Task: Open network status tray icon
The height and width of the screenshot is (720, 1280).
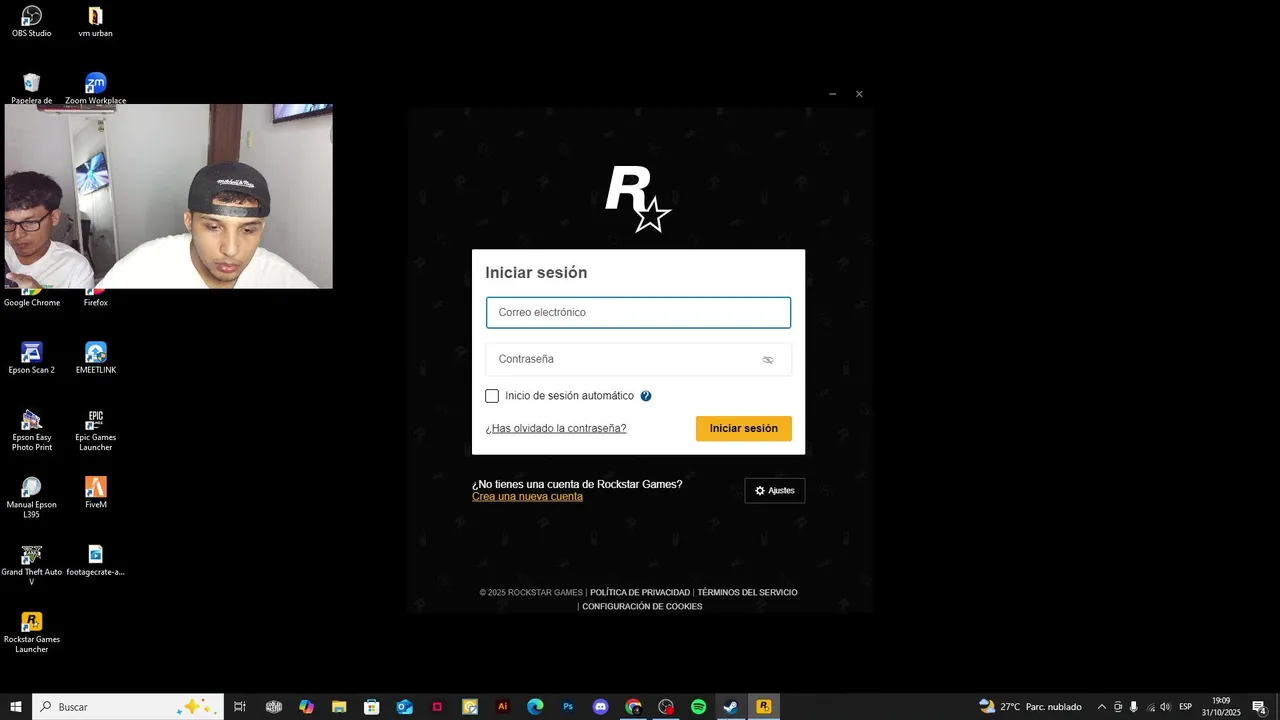Action: 1150,707
